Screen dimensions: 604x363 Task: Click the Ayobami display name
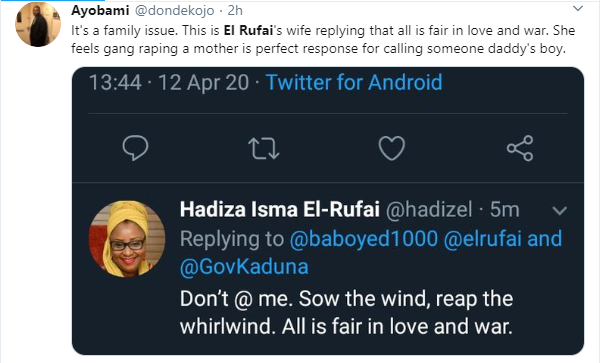click(100, 10)
